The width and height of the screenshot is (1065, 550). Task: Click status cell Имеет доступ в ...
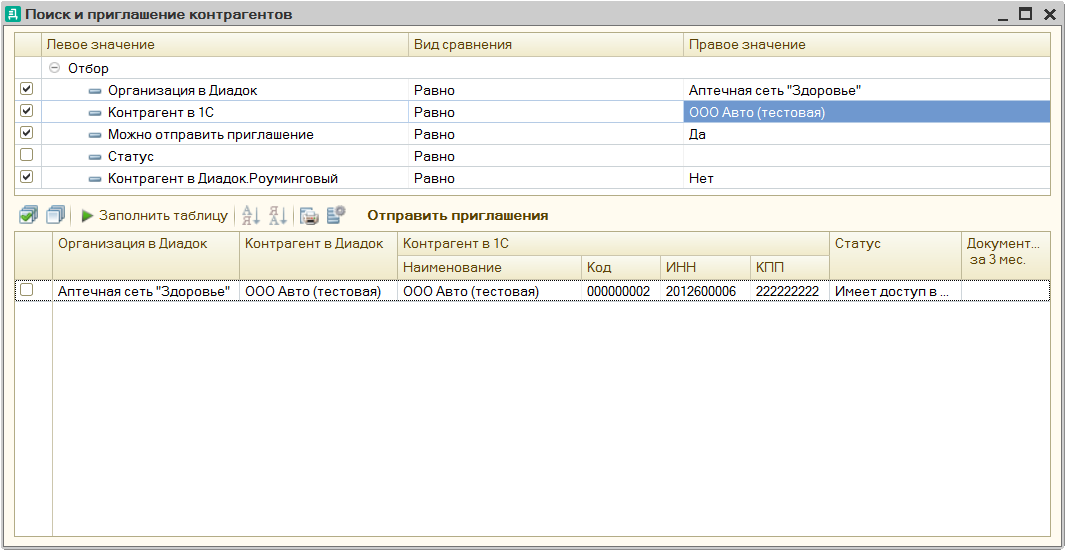pos(895,291)
